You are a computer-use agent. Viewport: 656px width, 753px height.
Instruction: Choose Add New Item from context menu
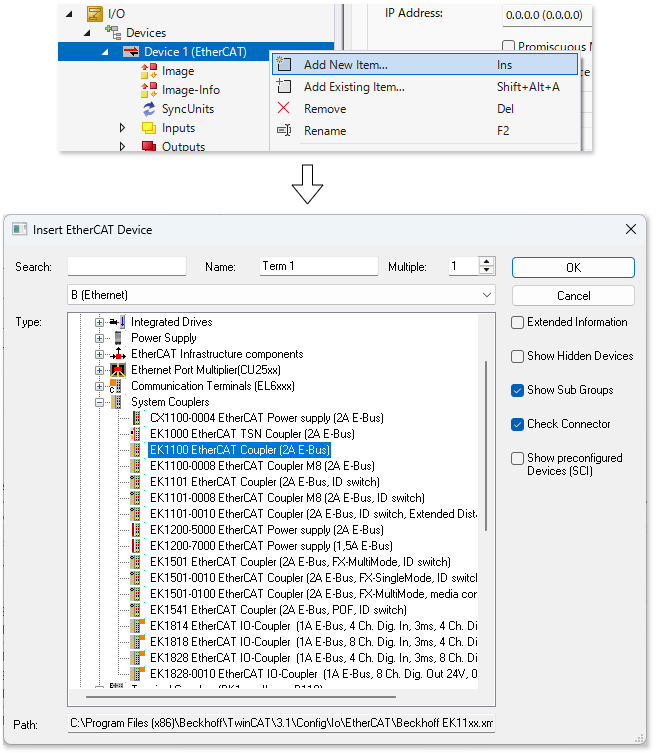point(345,65)
